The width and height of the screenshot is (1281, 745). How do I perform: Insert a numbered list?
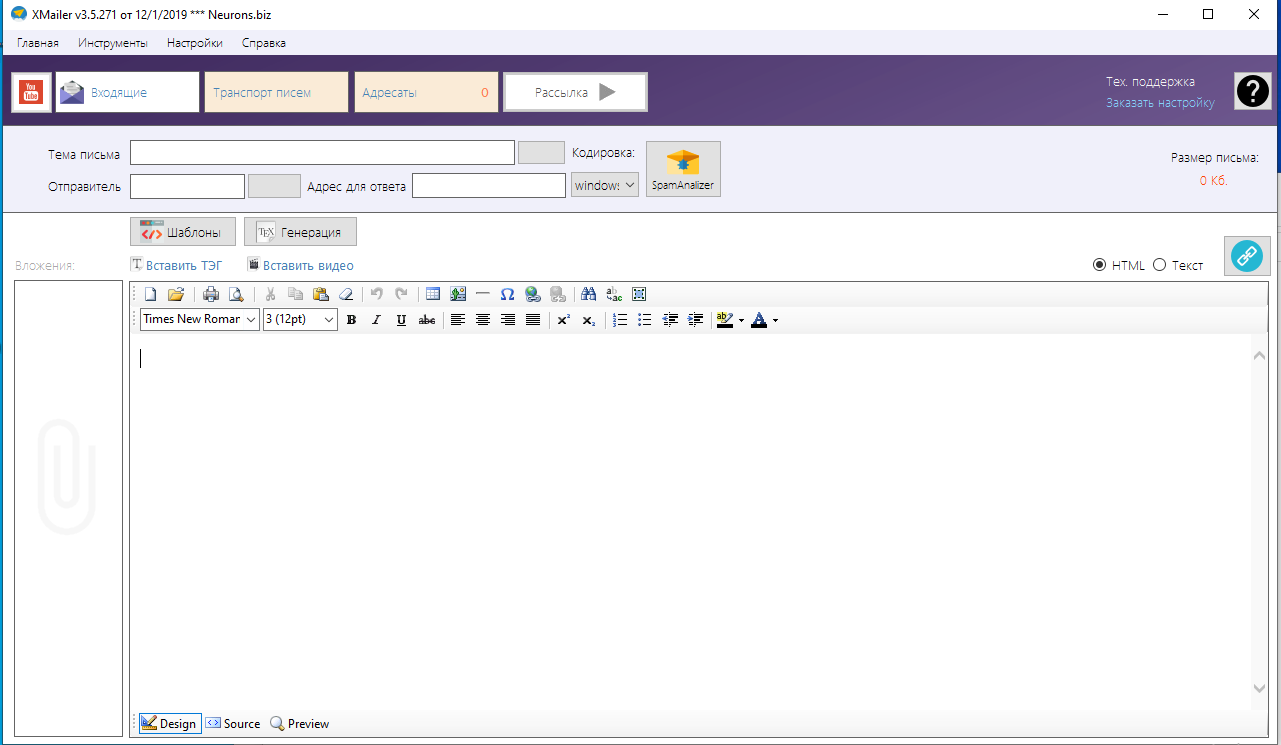[x=620, y=320]
